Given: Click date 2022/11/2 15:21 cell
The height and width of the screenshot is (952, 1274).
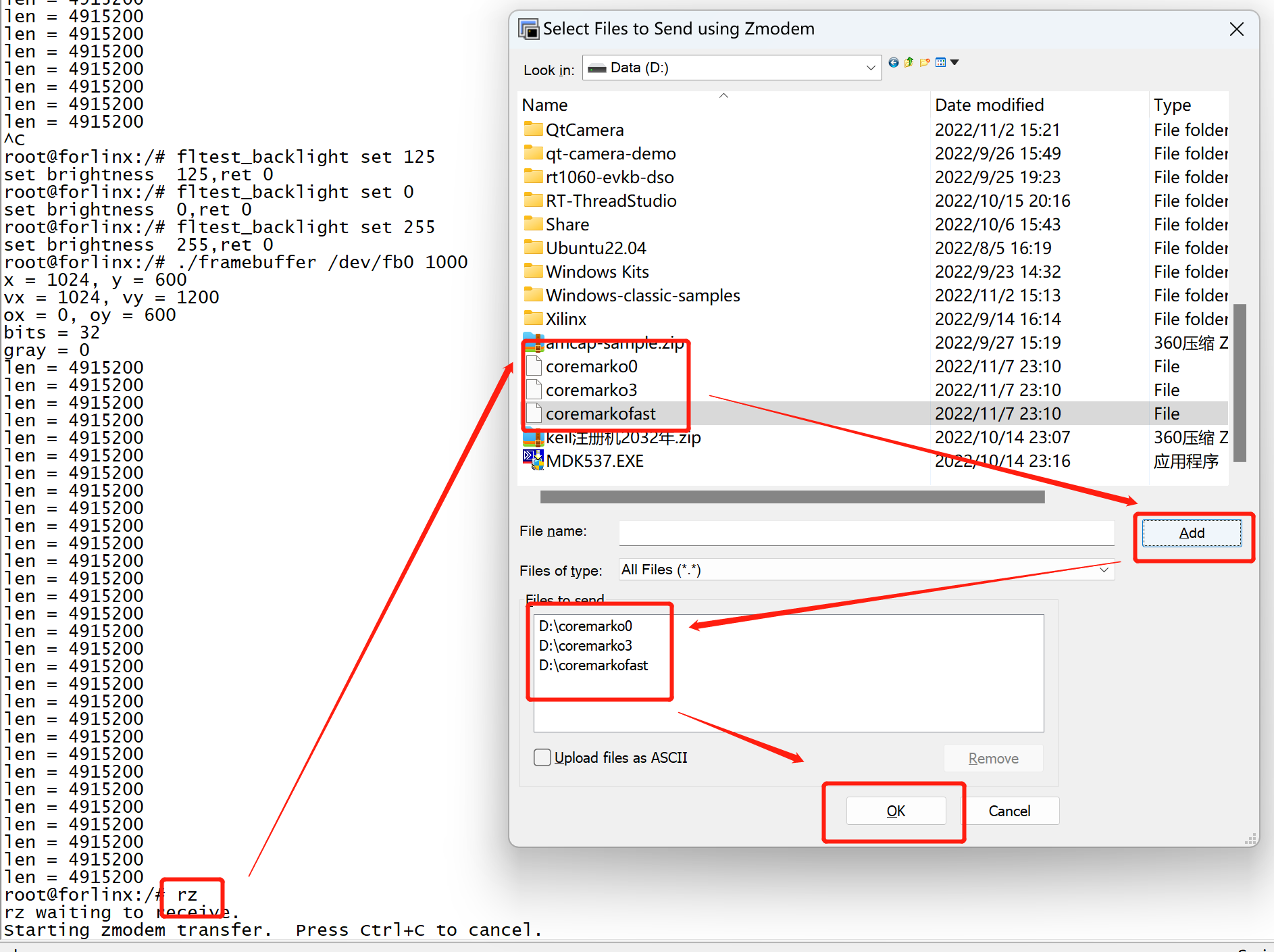Looking at the screenshot, I should [998, 130].
